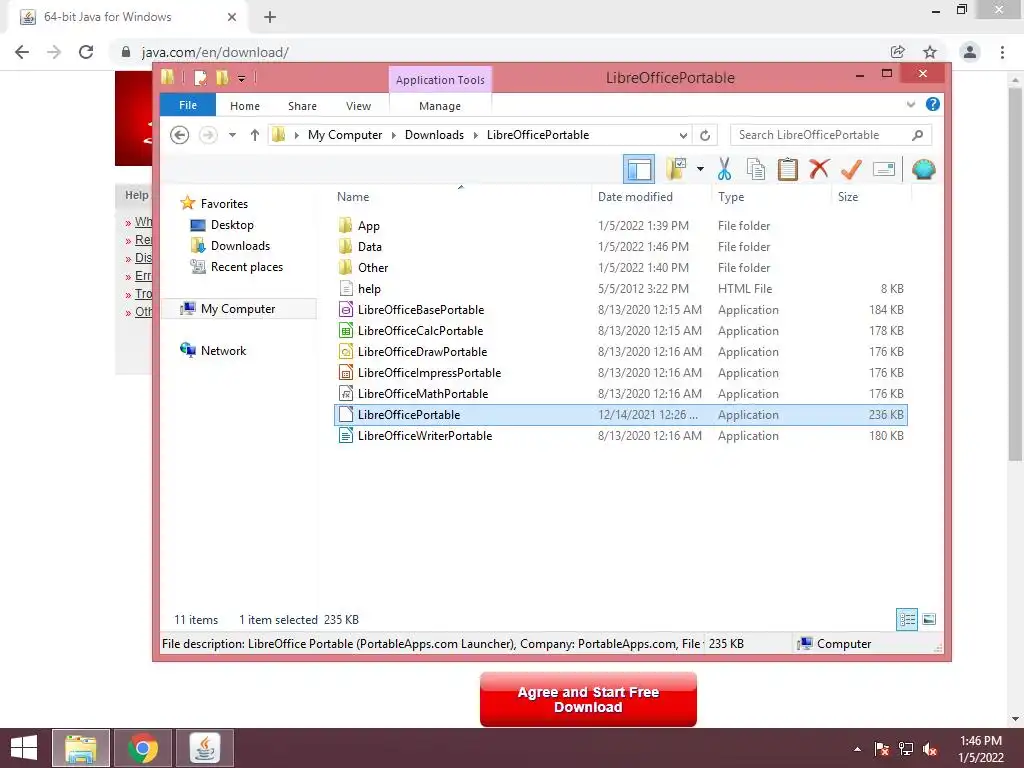
Task: Select LibreOfficeWriterPortable application
Action: pos(620,436)
